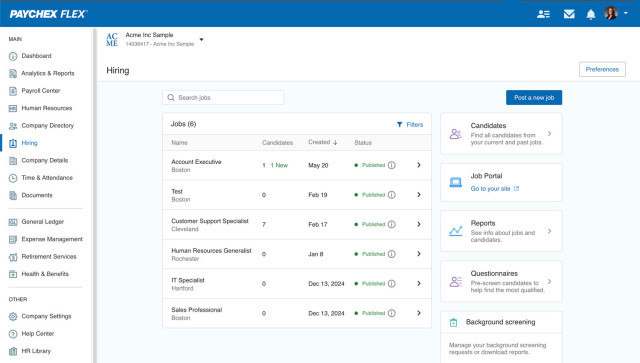The height and width of the screenshot is (363, 640).
Task: Click Post a new job button
Action: (x=534, y=98)
